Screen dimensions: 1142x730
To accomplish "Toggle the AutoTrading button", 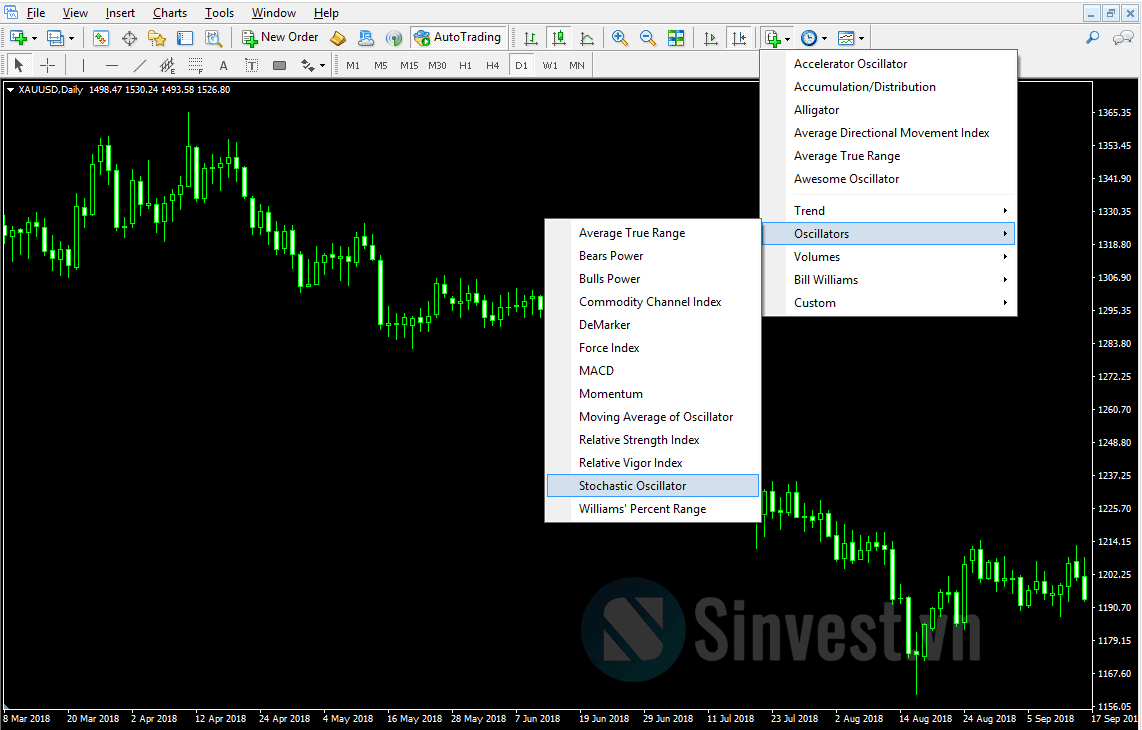I will (x=457, y=37).
